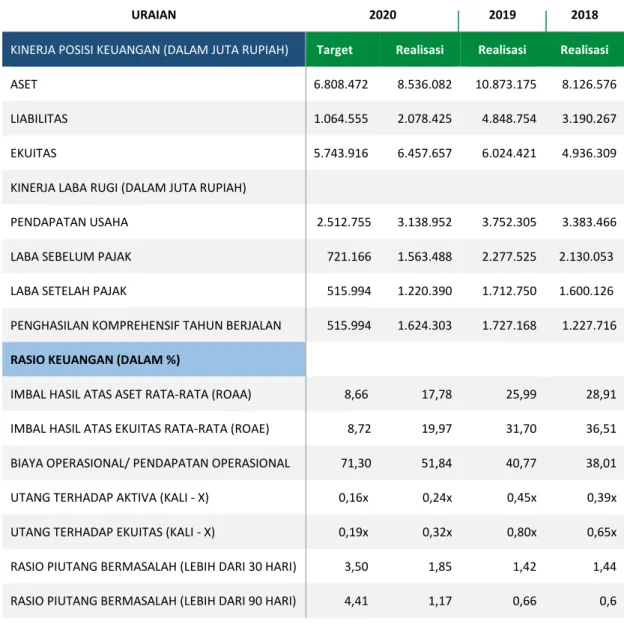Select BIAYA OPERASIONAL/ PENDAPATAN OPERASIONAL label
The height and width of the screenshot is (624, 624).
tap(150, 463)
